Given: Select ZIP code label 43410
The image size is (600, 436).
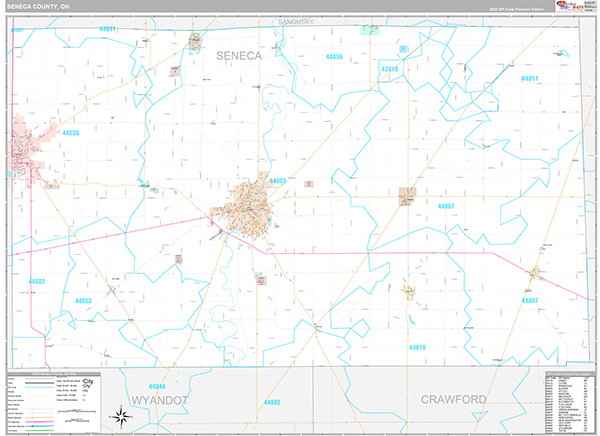Looking at the screenshot, I should pyautogui.click(x=390, y=69).
